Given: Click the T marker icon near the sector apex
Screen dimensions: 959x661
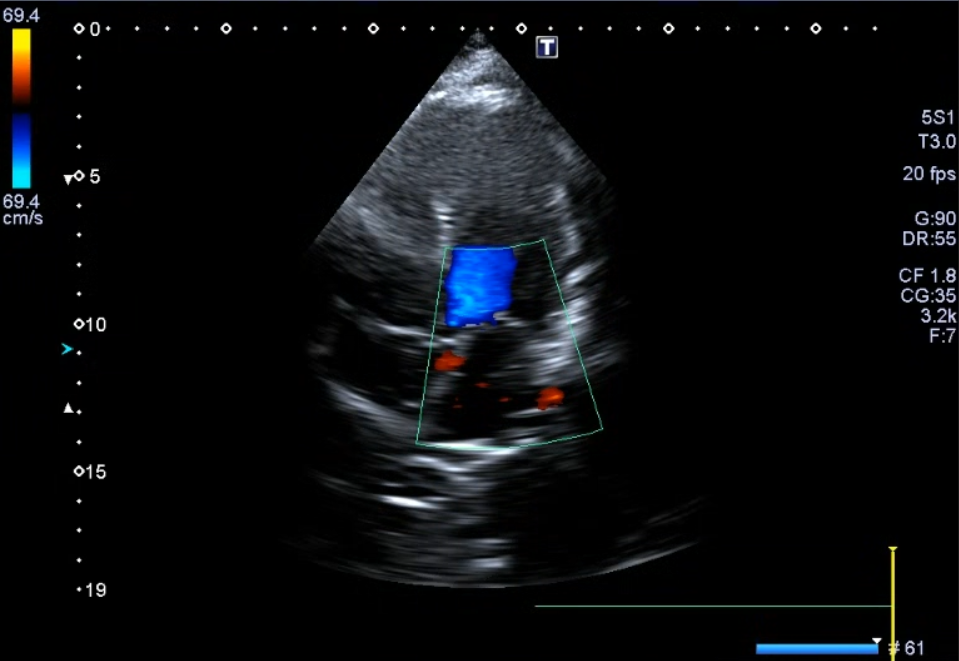Looking at the screenshot, I should [547, 47].
